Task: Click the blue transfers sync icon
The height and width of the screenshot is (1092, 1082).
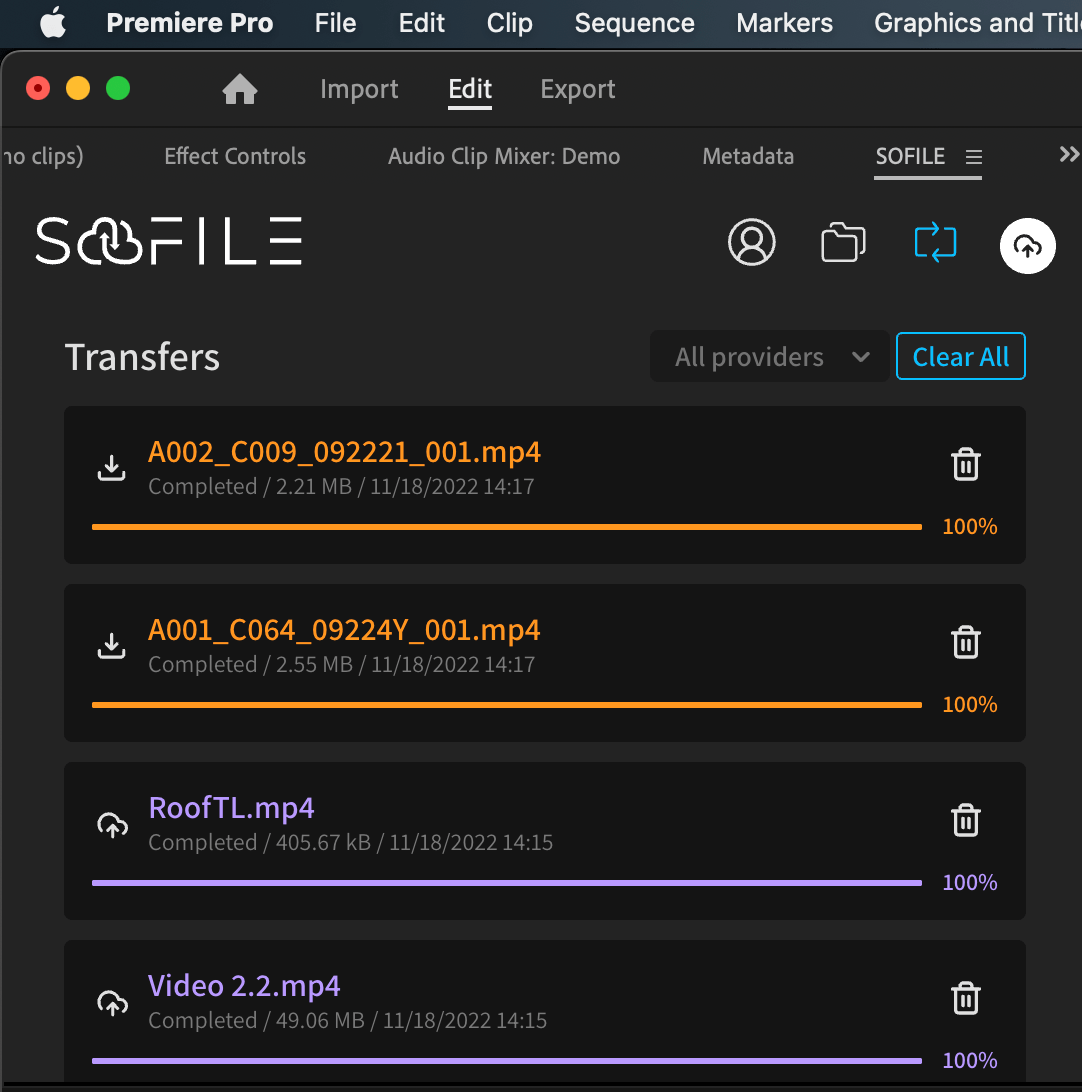Action: [x=935, y=243]
